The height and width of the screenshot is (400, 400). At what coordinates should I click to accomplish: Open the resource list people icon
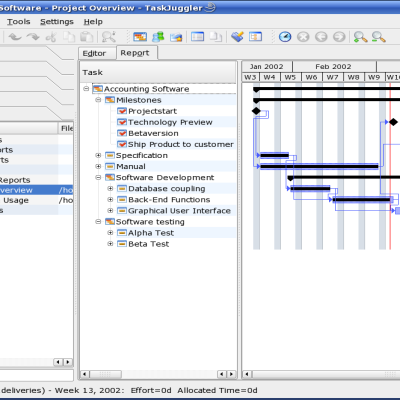[x=158, y=37]
